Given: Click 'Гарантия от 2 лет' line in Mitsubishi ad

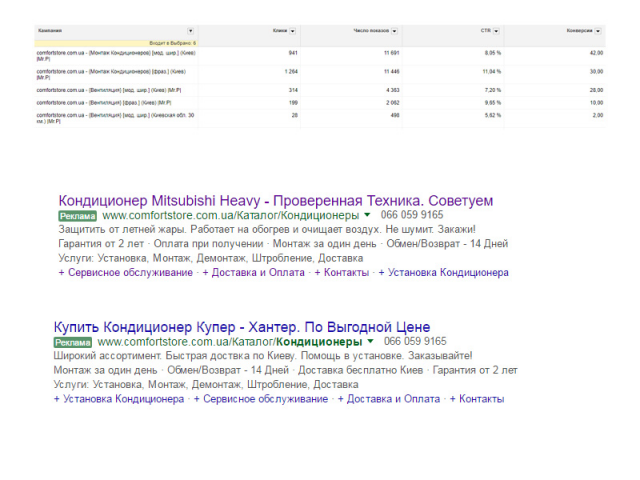Looking at the screenshot, I should point(283,244).
